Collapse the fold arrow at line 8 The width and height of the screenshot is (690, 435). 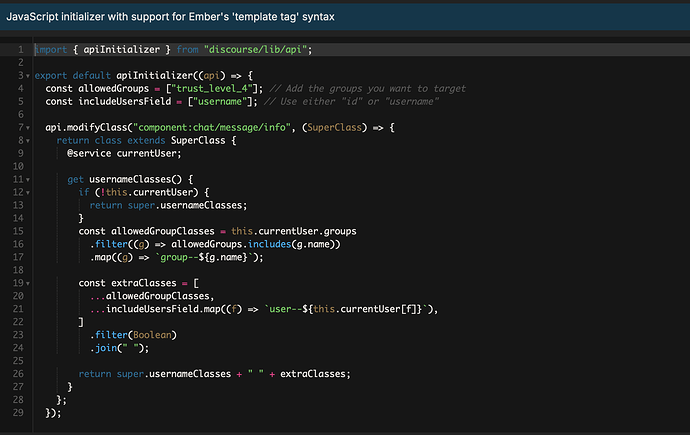click(28, 141)
